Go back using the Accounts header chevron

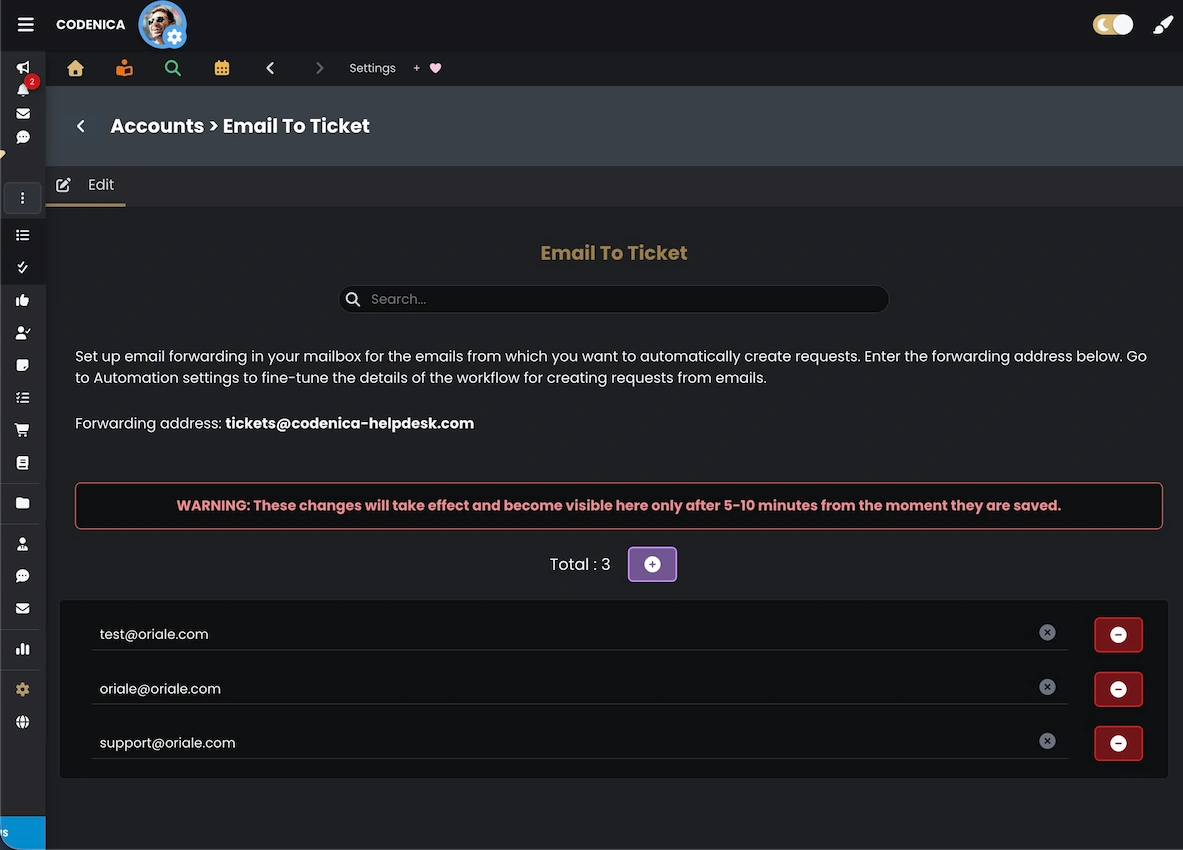point(81,126)
